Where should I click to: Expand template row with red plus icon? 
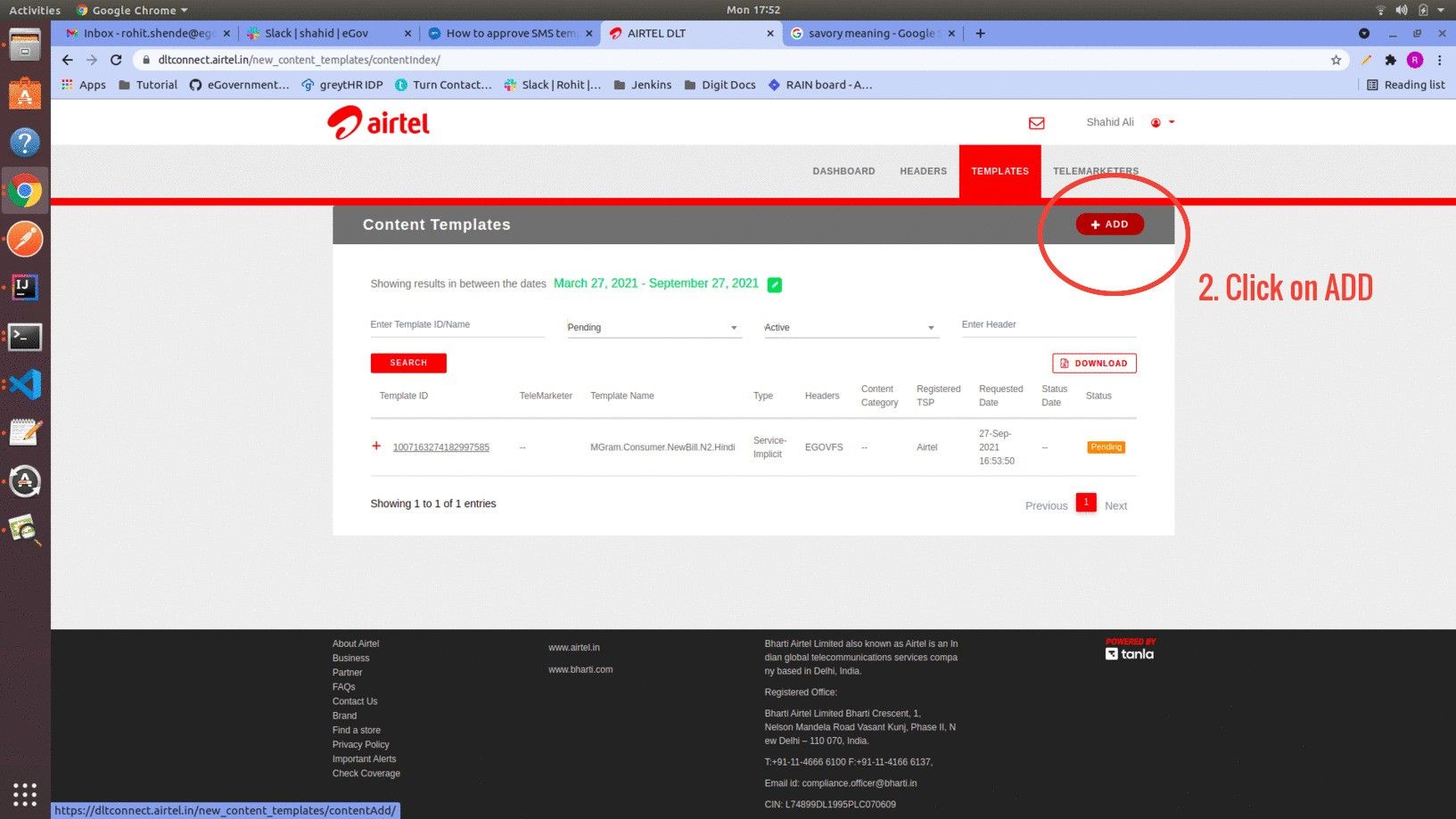pos(376,446)
